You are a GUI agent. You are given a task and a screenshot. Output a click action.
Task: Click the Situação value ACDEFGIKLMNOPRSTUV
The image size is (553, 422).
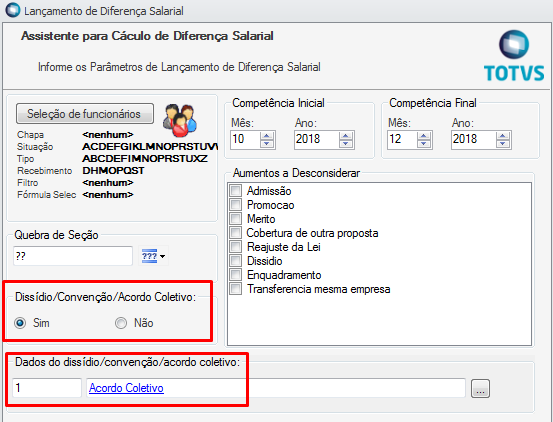click(150, 147)
